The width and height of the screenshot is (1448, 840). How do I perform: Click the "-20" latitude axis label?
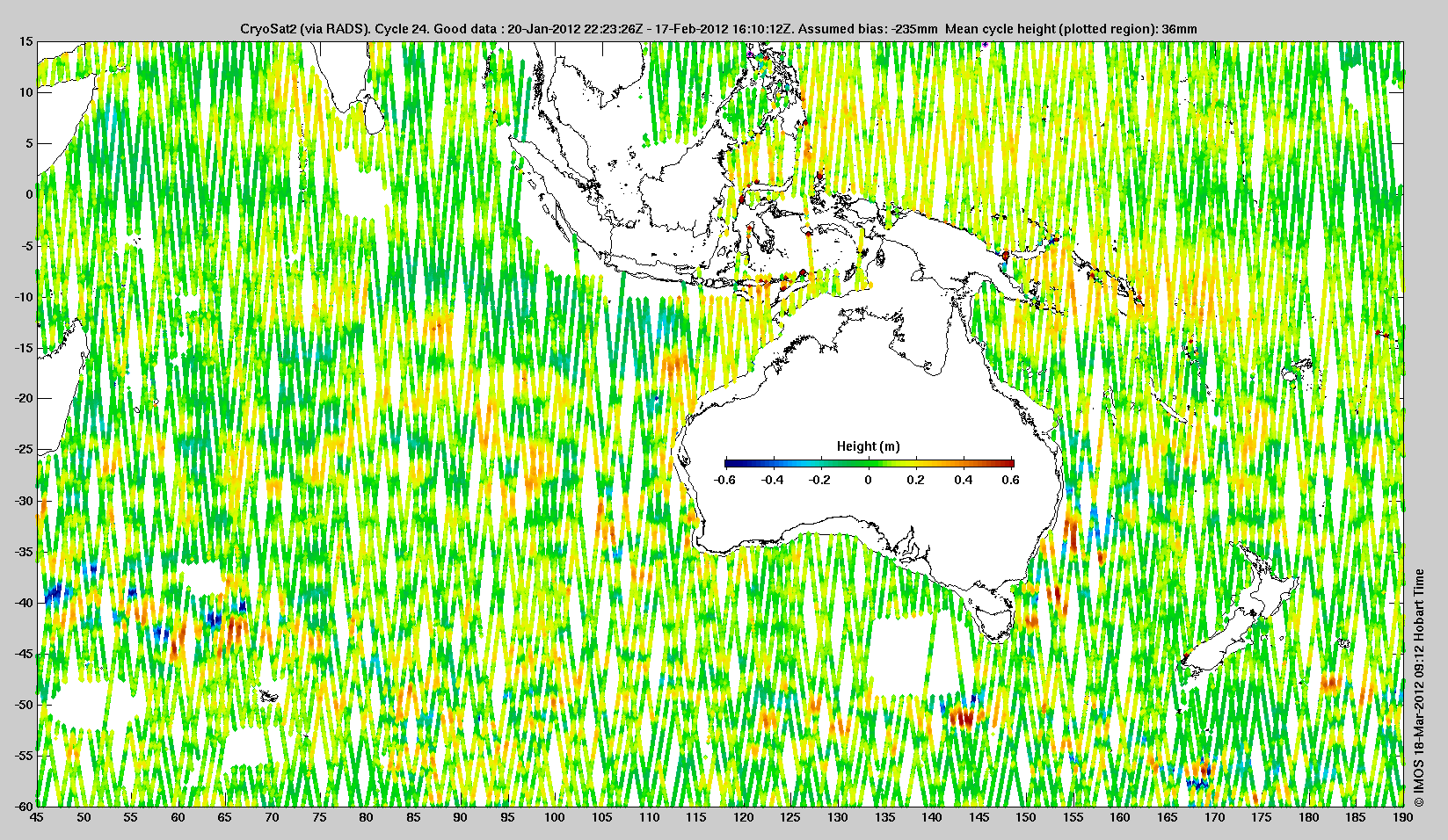(x=25, y=399)
